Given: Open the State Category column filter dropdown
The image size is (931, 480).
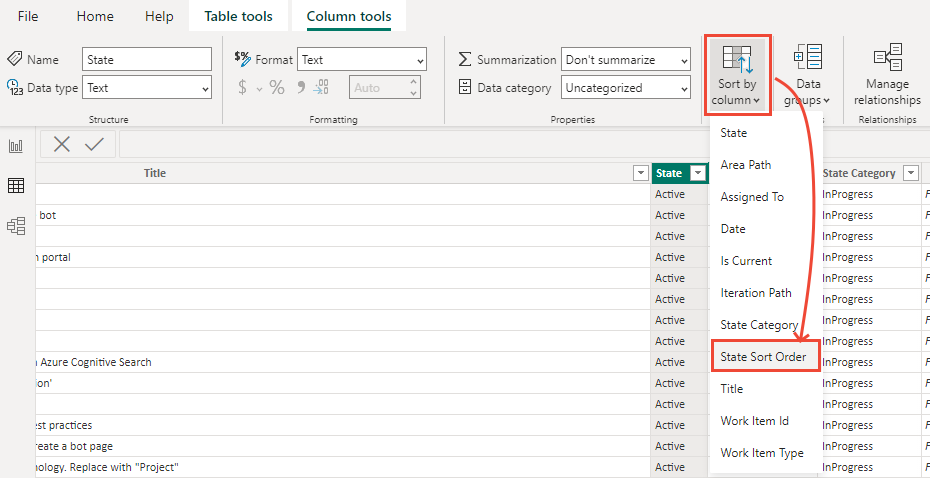Looking at the screenshot, I should coord(911,173).
